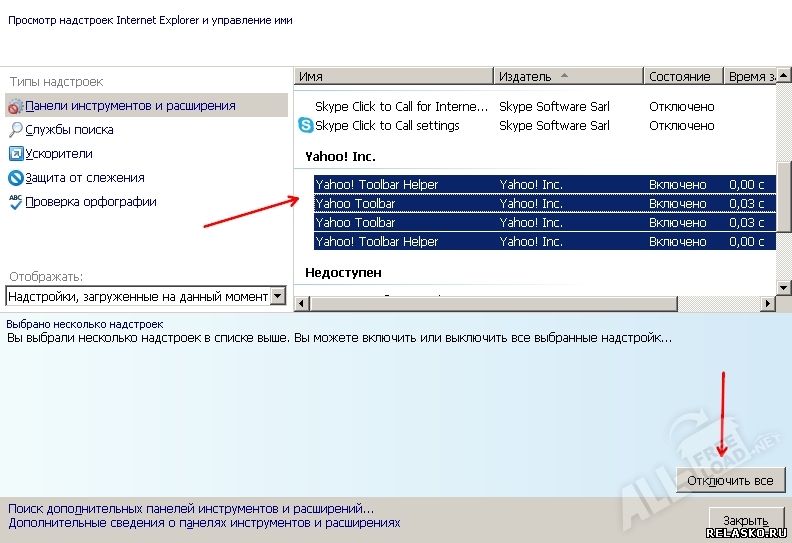Select Skype Click to Call settings row

click(x=535, y=125)
